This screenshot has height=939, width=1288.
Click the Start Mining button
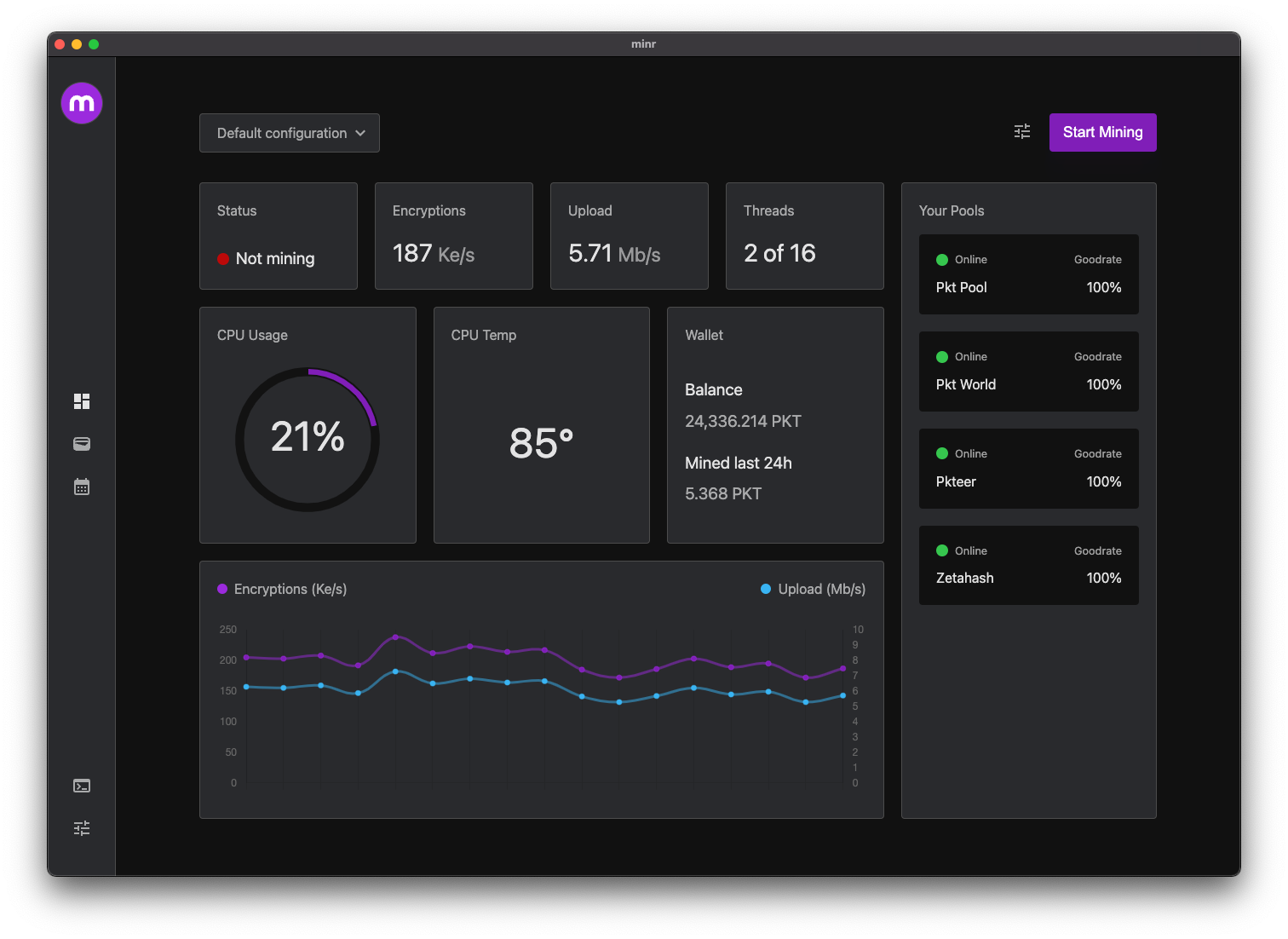pos(1102,132)
